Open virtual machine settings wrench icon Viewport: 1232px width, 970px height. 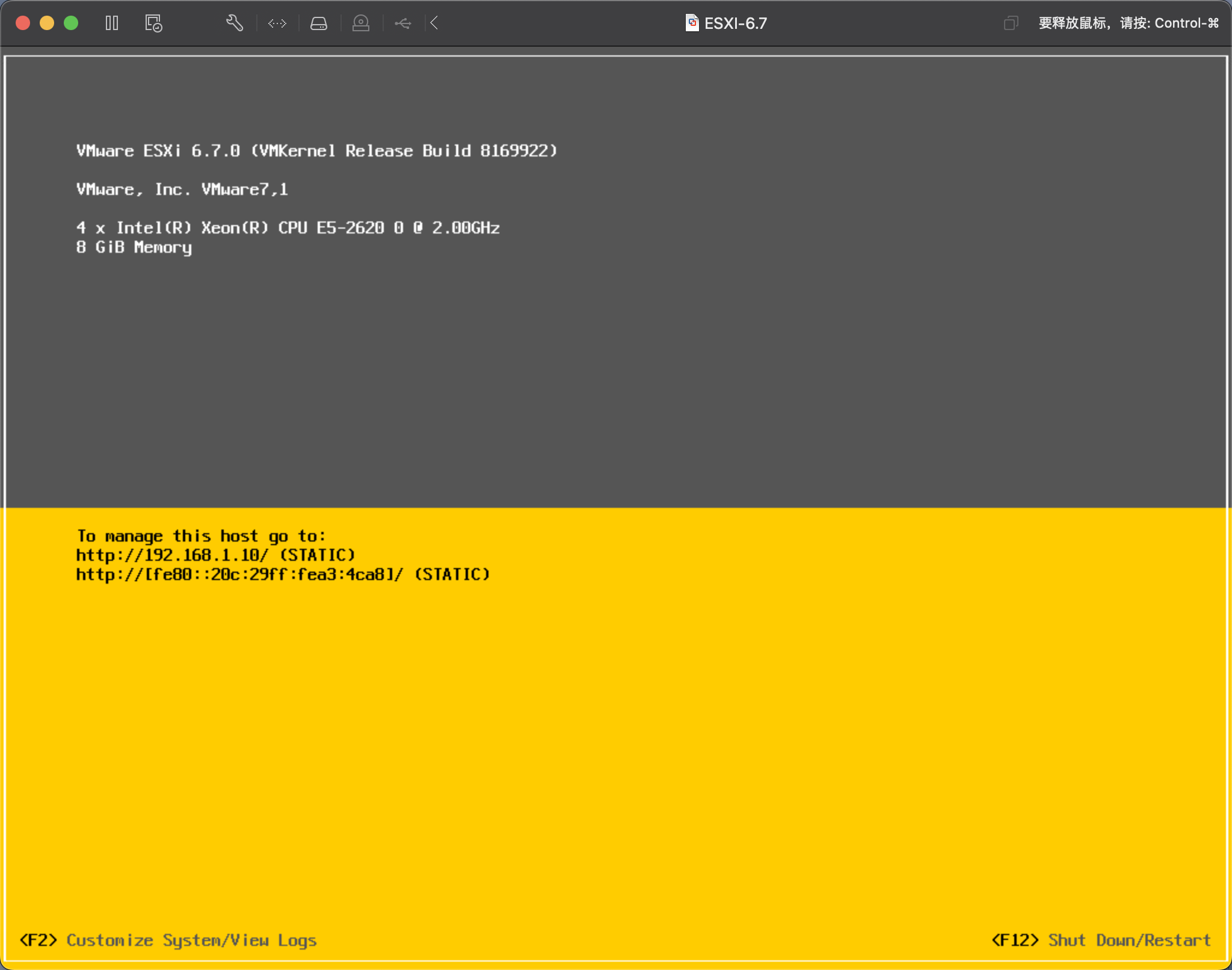pos(235,23)
